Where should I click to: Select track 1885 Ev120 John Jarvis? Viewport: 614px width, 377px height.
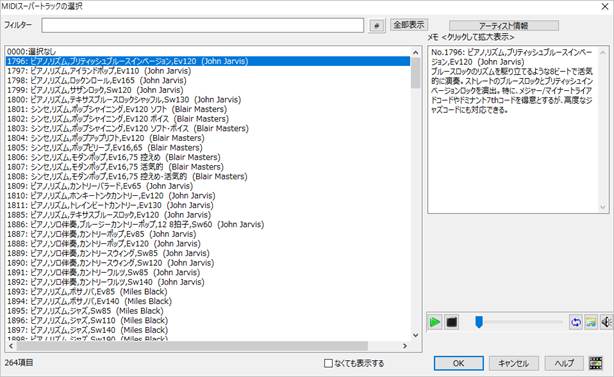coord(208,215)
